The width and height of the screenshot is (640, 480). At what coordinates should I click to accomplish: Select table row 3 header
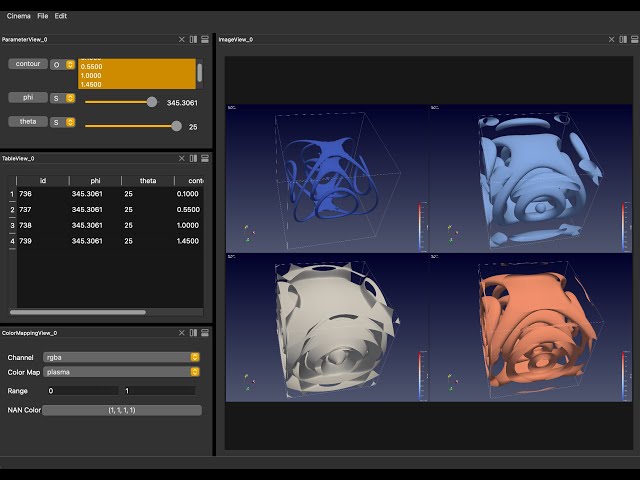point(12,225)
